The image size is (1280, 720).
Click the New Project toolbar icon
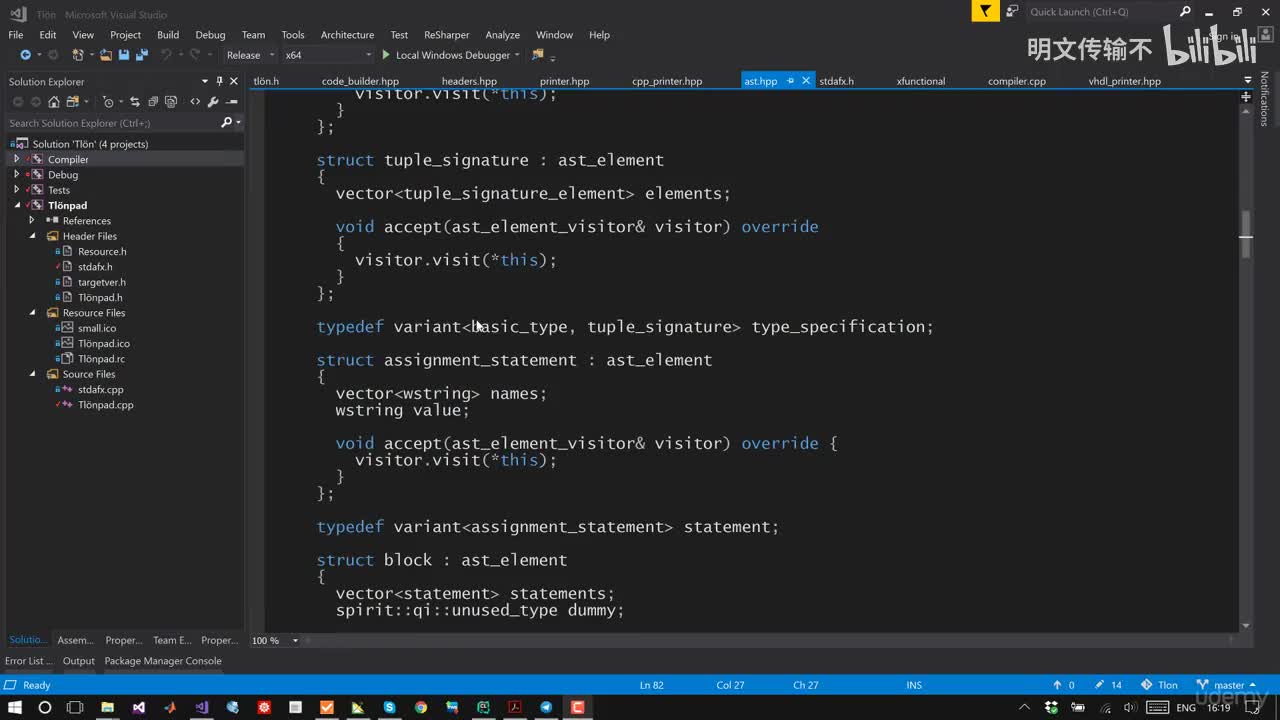[80, 55]
